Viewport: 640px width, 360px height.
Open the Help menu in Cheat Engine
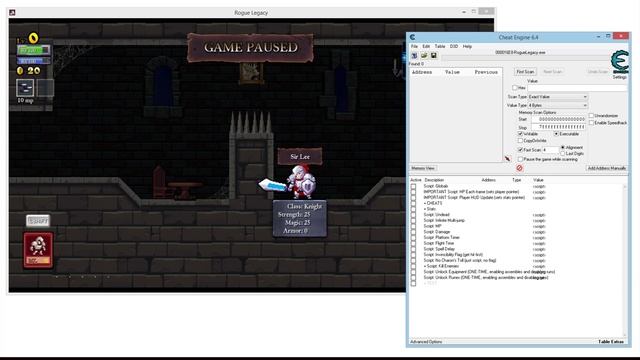(467, 47)
